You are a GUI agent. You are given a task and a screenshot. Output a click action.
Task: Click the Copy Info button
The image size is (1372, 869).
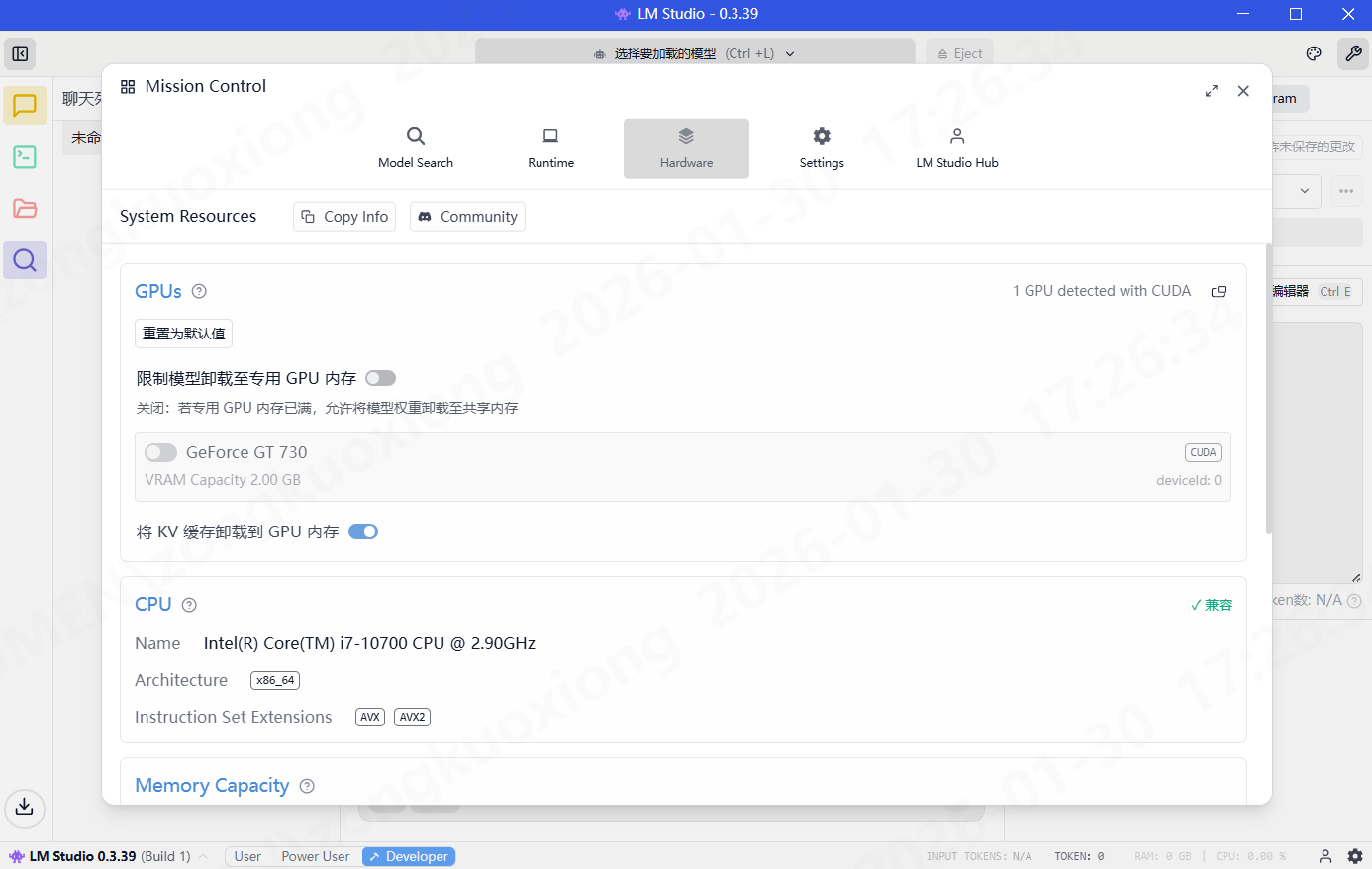[x=344, y=216]
